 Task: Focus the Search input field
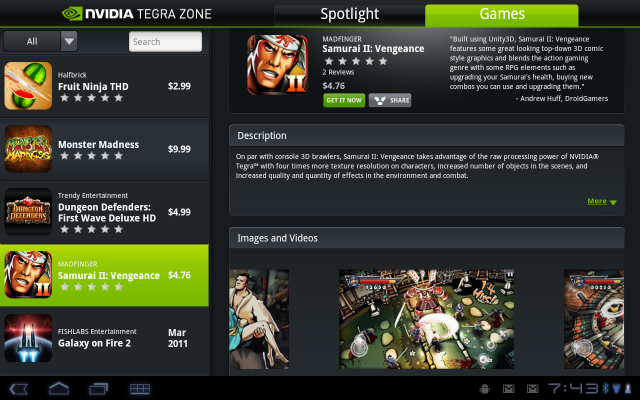165,42
